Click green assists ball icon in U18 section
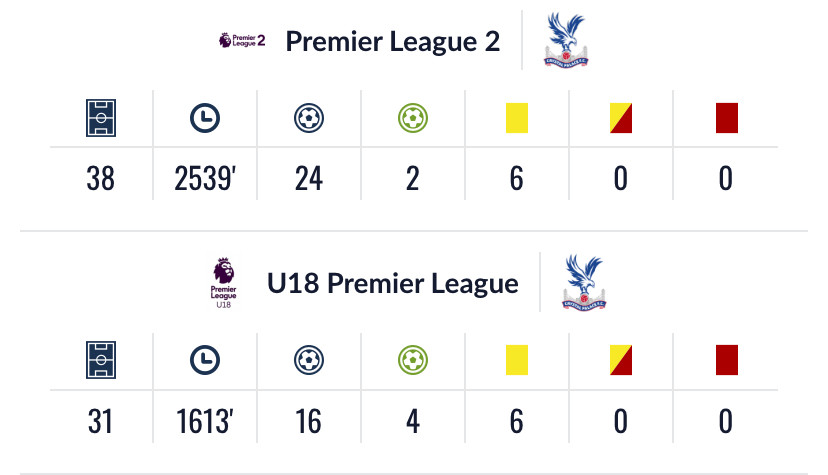Screen dimensions: 828x475 412,360
